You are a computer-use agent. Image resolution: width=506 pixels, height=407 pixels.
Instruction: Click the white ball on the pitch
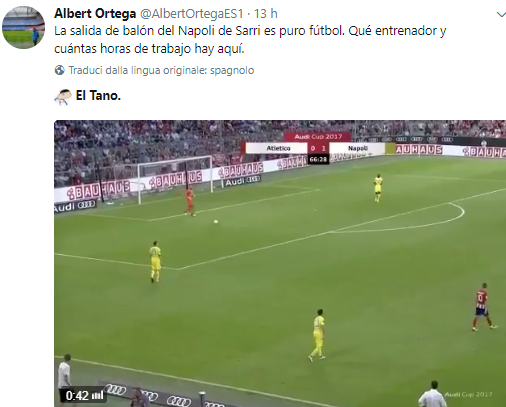pyautogui.click(x=216, y=221)
